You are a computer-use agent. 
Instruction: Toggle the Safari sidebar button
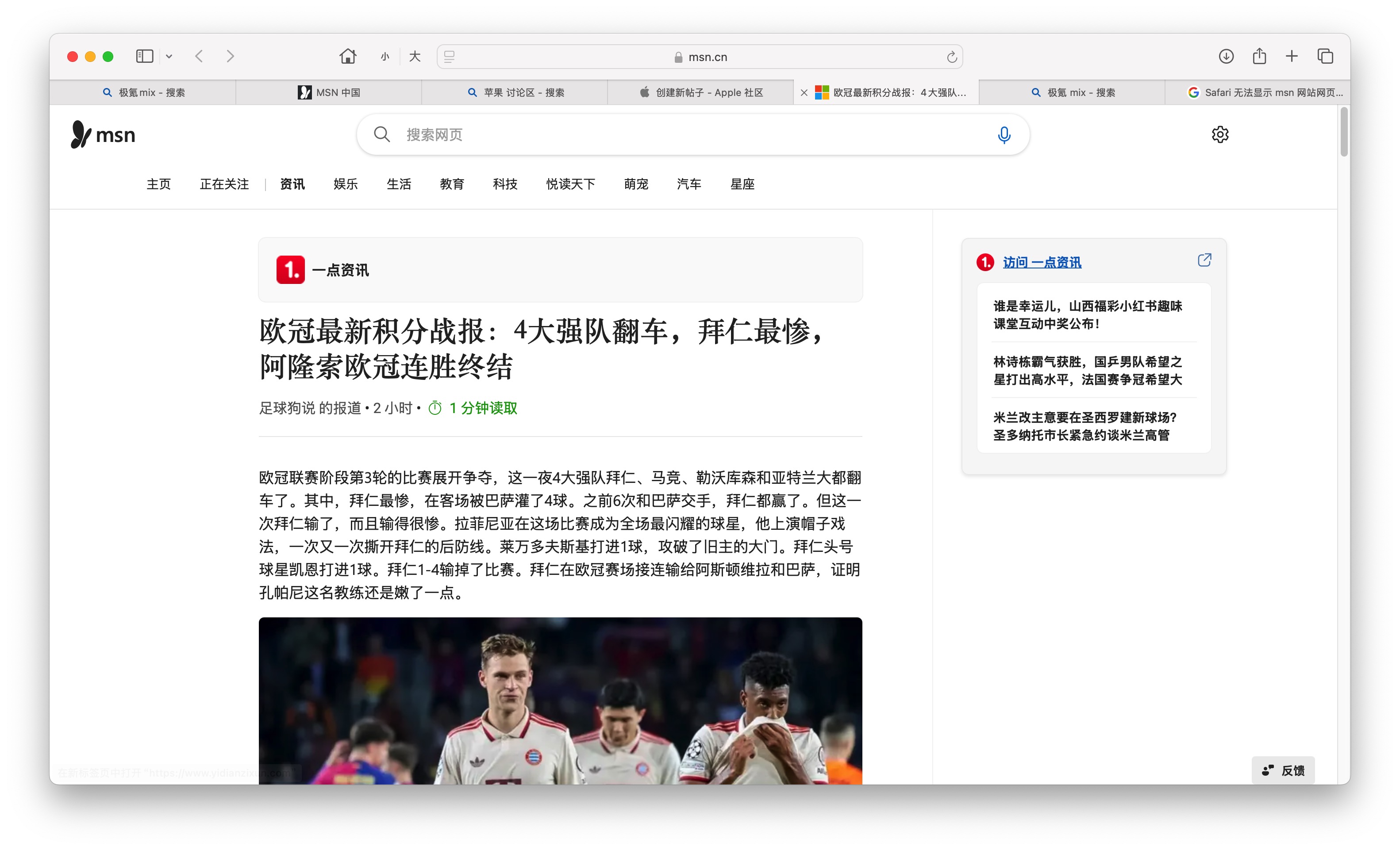click(x=144, y=56)
